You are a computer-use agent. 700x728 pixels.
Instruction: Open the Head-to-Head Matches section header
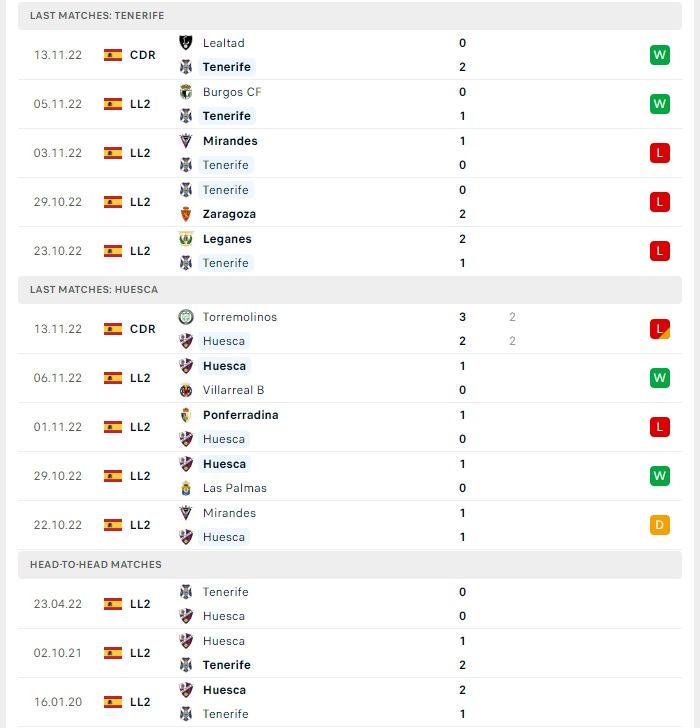(x=350, y=565)
